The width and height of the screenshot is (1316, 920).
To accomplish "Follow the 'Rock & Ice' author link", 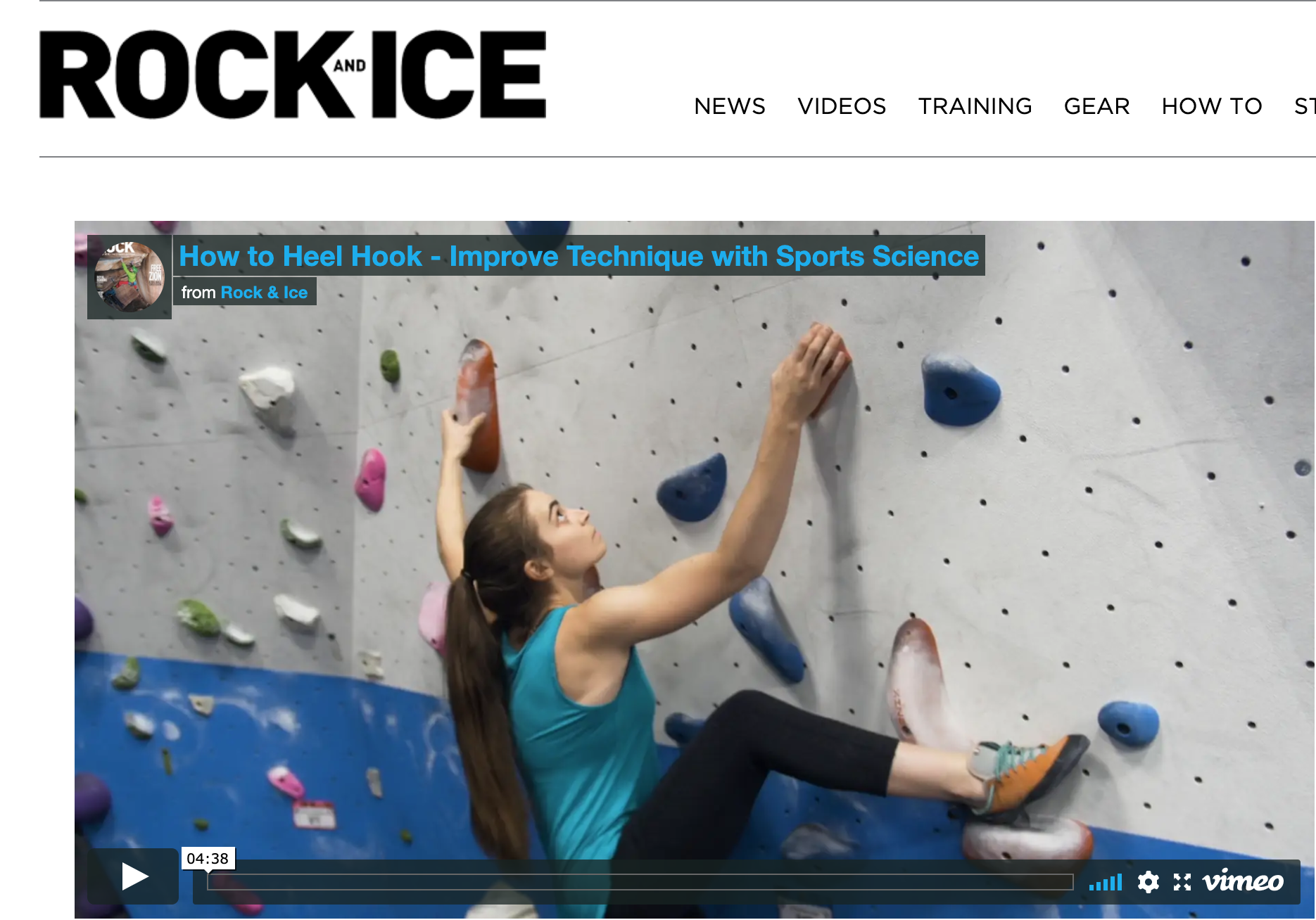I will point(264,293).
